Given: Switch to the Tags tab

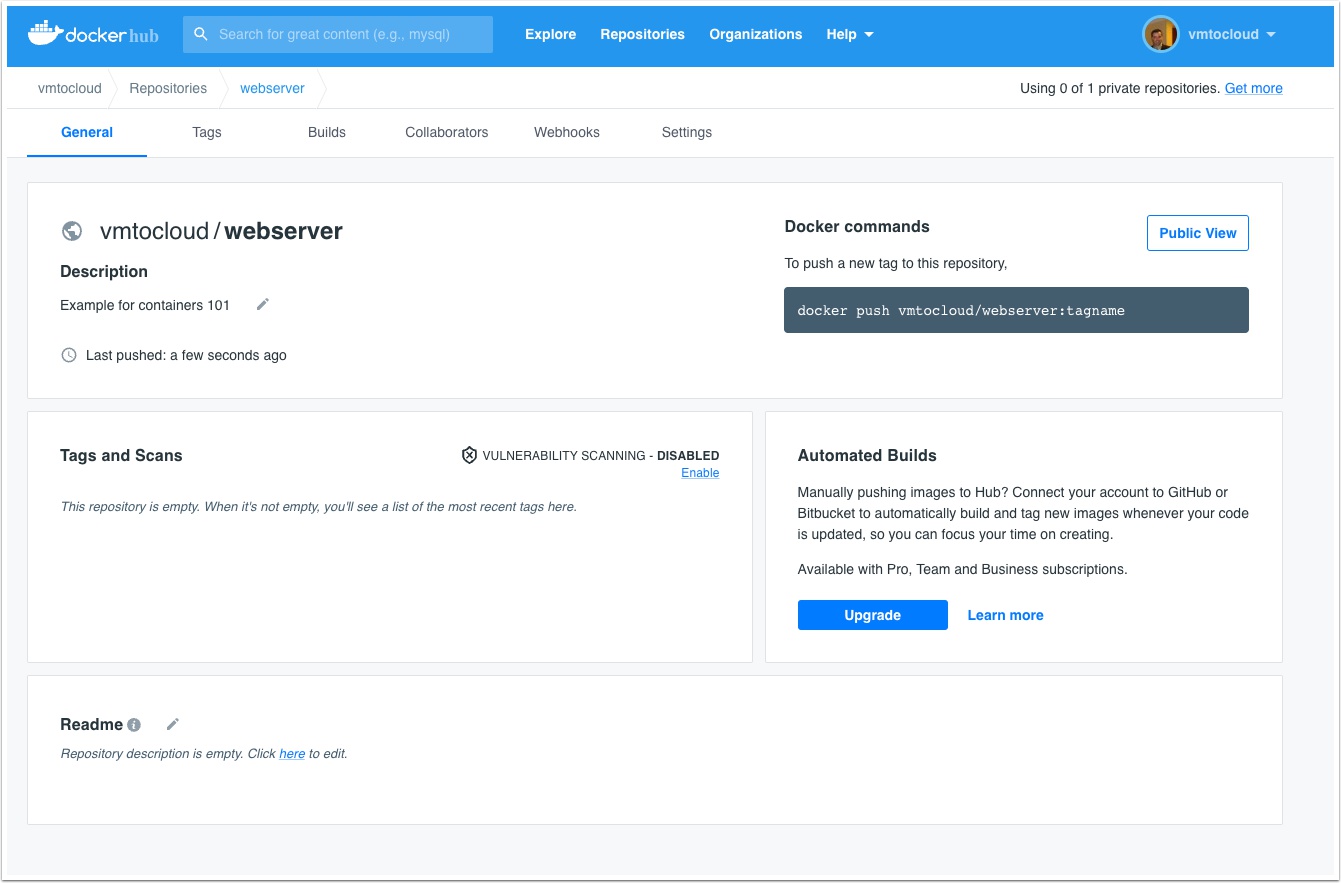Looking at the screenshot, I should pos(207,132).
